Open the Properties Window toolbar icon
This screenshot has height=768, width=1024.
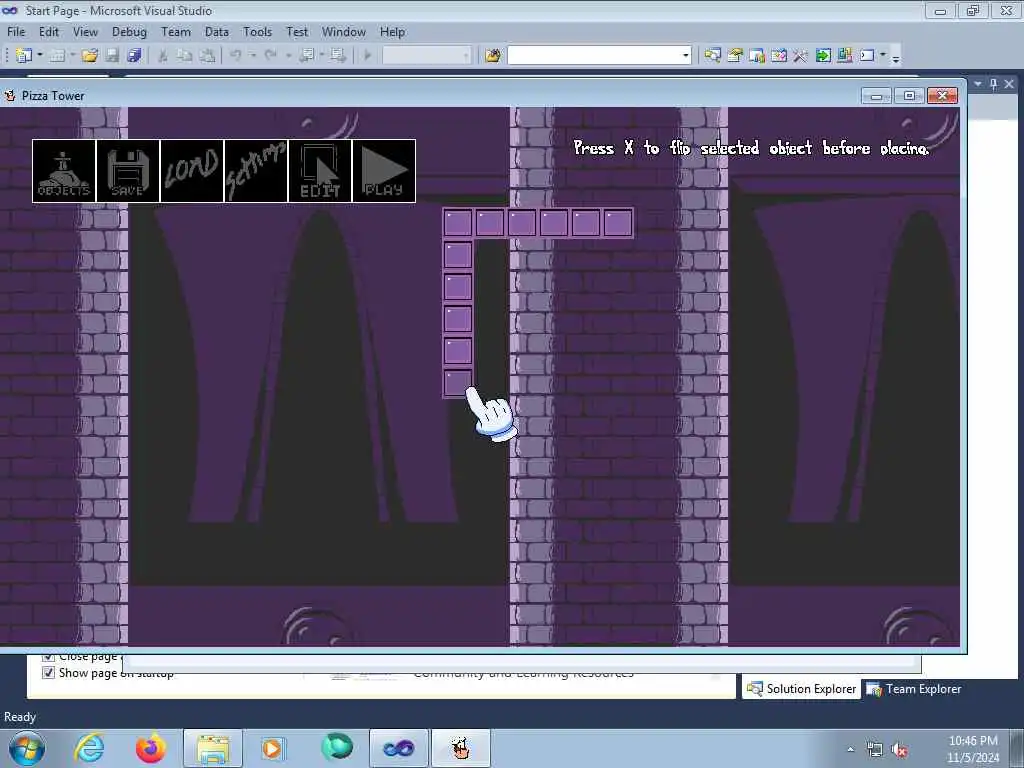click(735, 56)
